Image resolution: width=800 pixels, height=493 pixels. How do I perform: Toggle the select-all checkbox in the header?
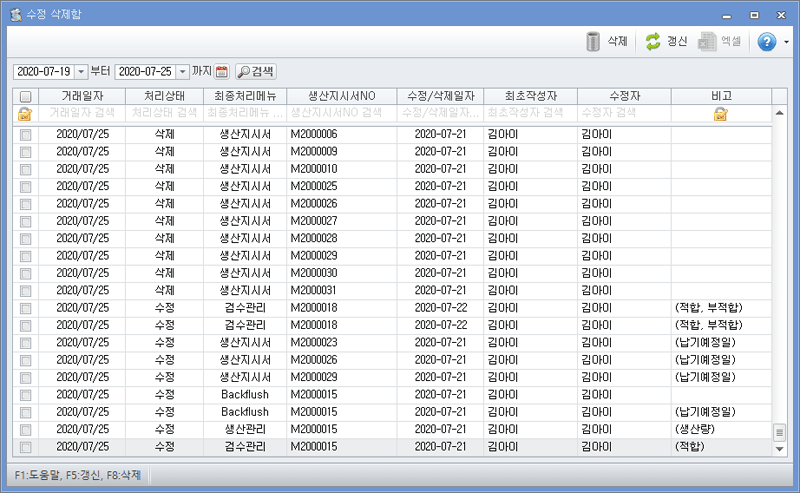[25, 97]
